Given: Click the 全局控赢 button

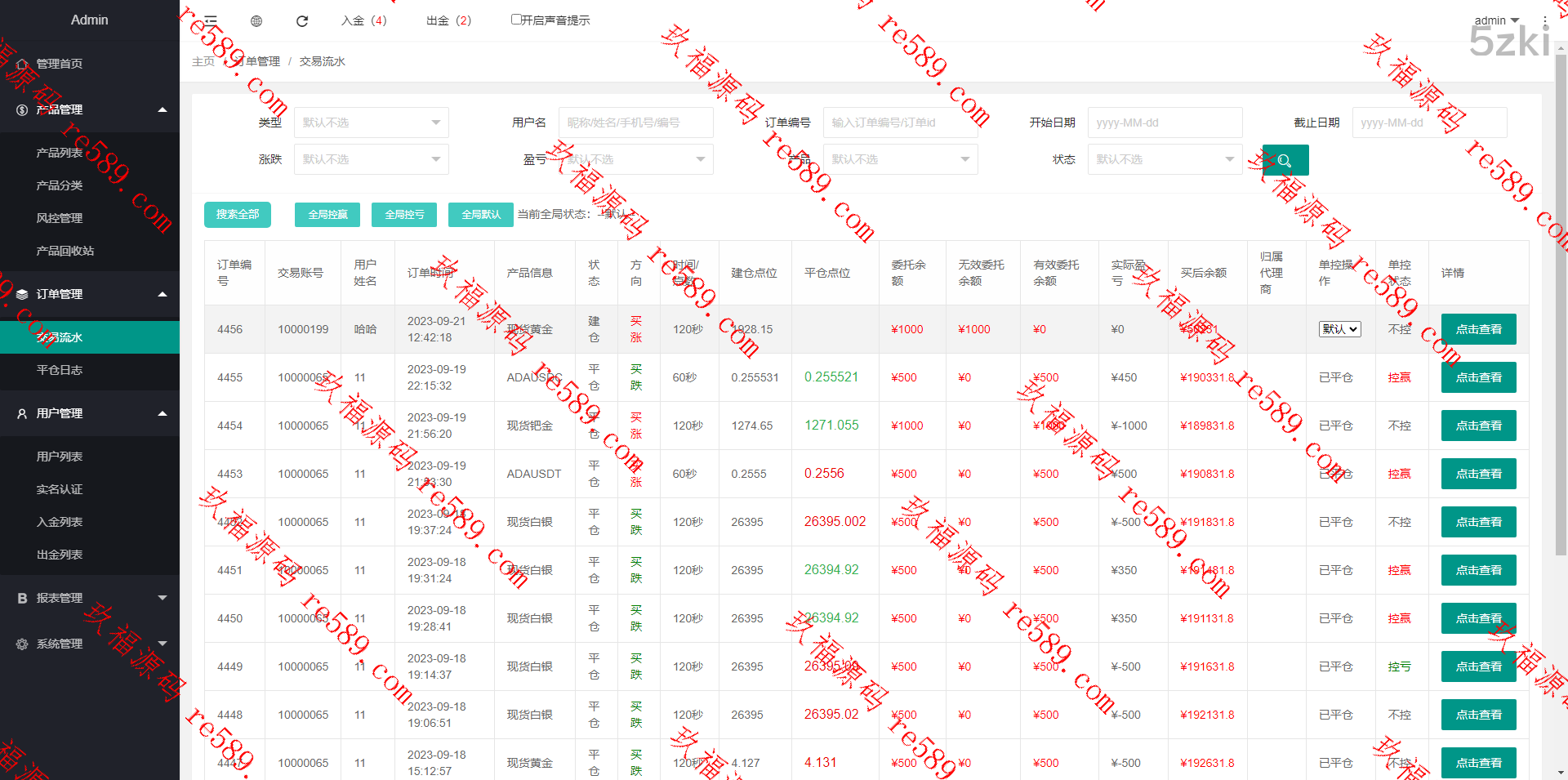Looking at the screenshot, I should click(x=327, y=214).
